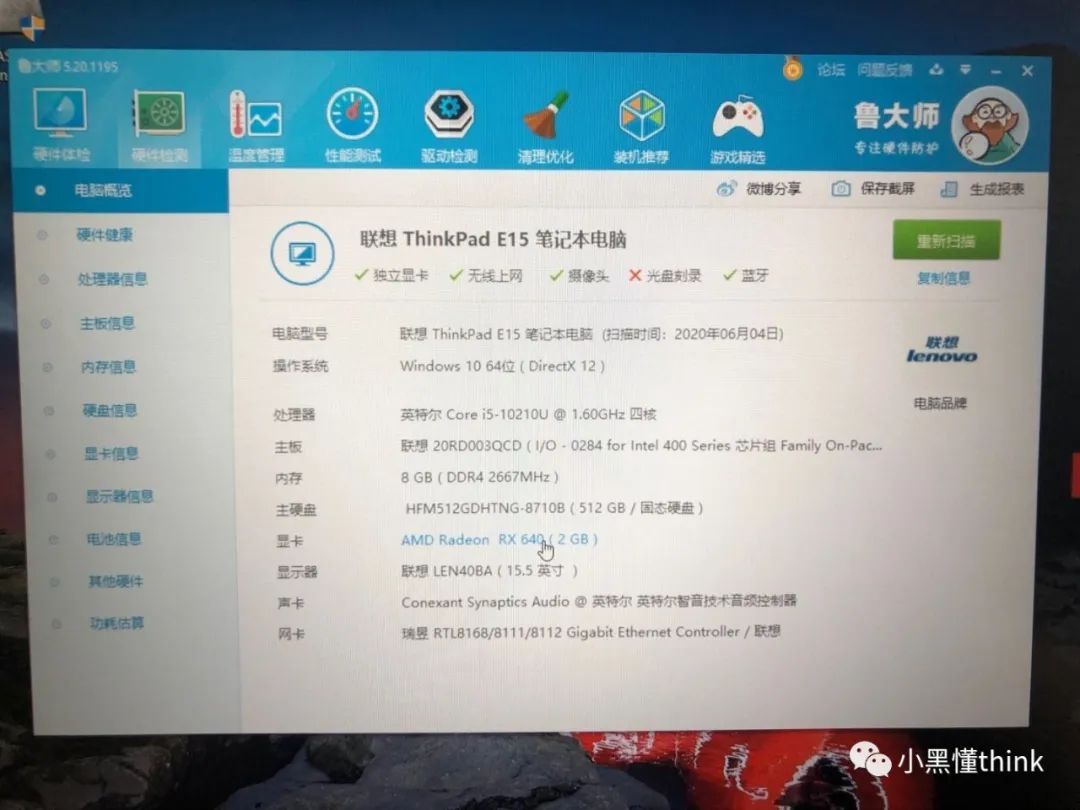Image resolution: width=1080 pixels, height=810 pixels.
Task: Click the 光盘刻录 cross indicator
Action: pos(665,276)
